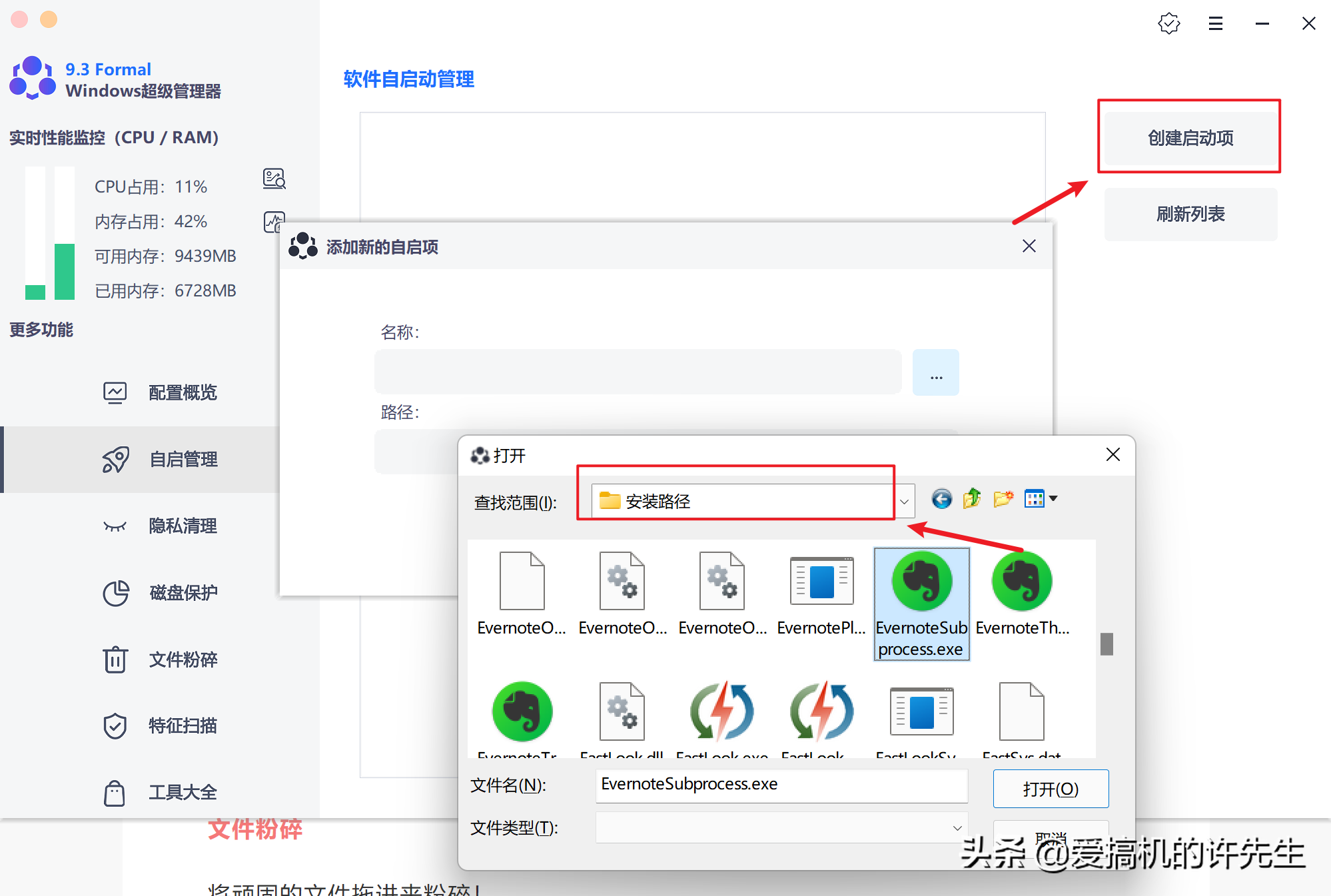1331x896 pixels.
Task: Open 工具大全 bag icon item
Action: pyautogui.click(x=183, y=792)
